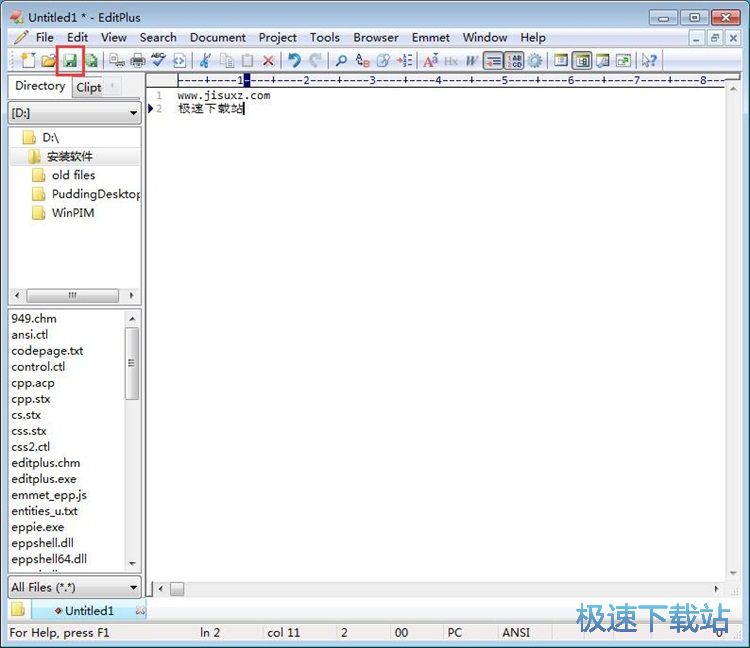Click the Open file folder icon
The width and height of the screenshot is (750, 648).
(48, 61)
